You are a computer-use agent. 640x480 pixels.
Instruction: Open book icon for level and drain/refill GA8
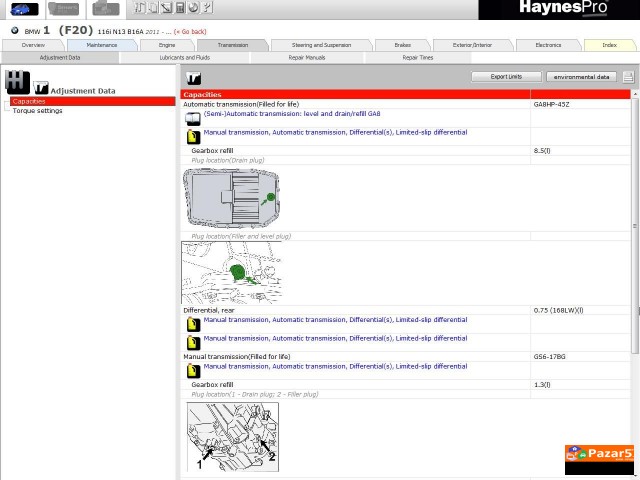194,117
